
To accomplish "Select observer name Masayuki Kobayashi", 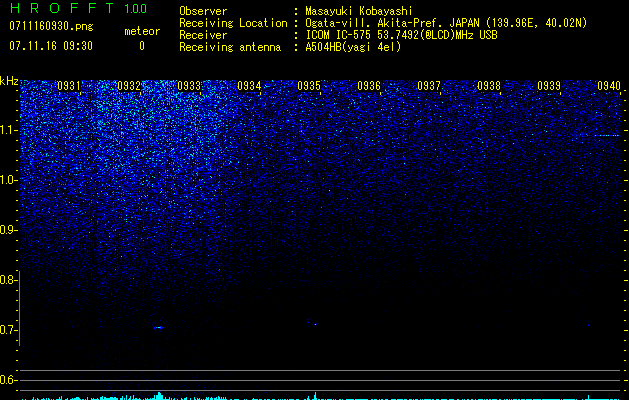I will coord(359,11).
